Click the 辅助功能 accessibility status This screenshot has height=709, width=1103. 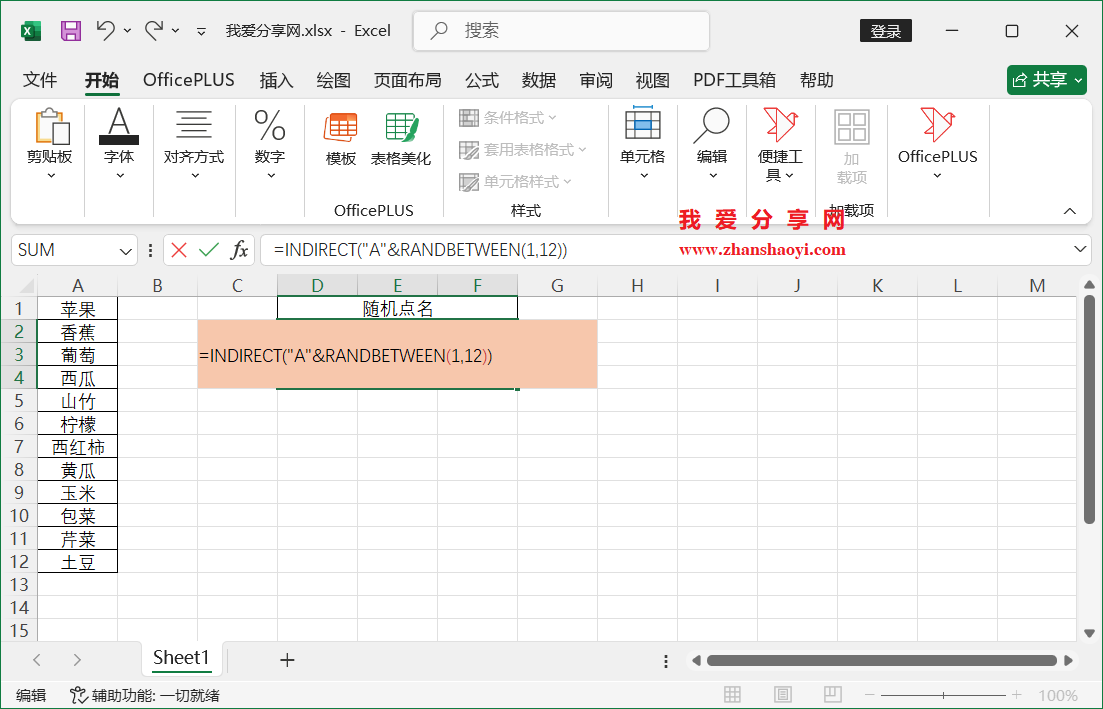[x=145, y=696]
